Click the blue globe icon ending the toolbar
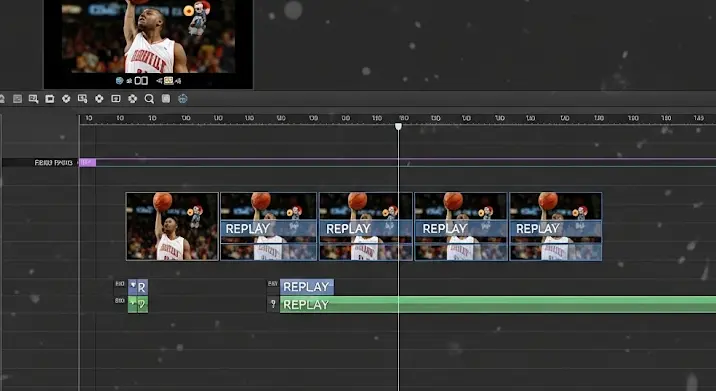The image size is (716, 391). tap(183, 99)
